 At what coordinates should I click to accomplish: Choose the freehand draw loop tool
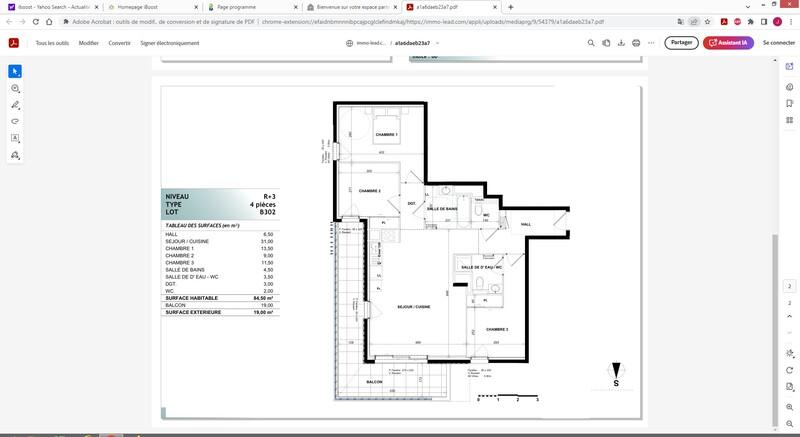pos(15,121)
